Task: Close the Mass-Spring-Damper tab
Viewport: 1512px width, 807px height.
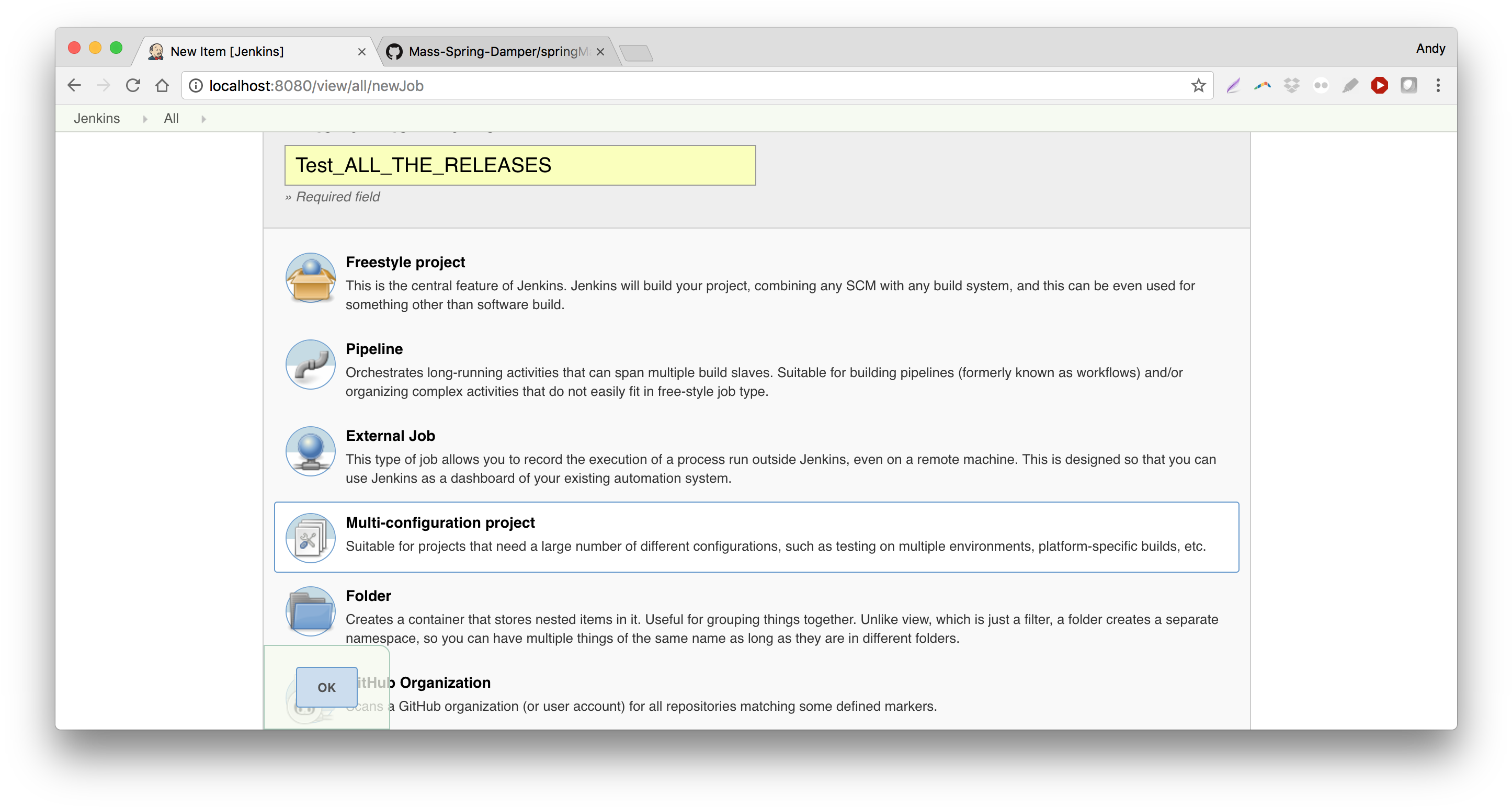Action: point(600,52)
